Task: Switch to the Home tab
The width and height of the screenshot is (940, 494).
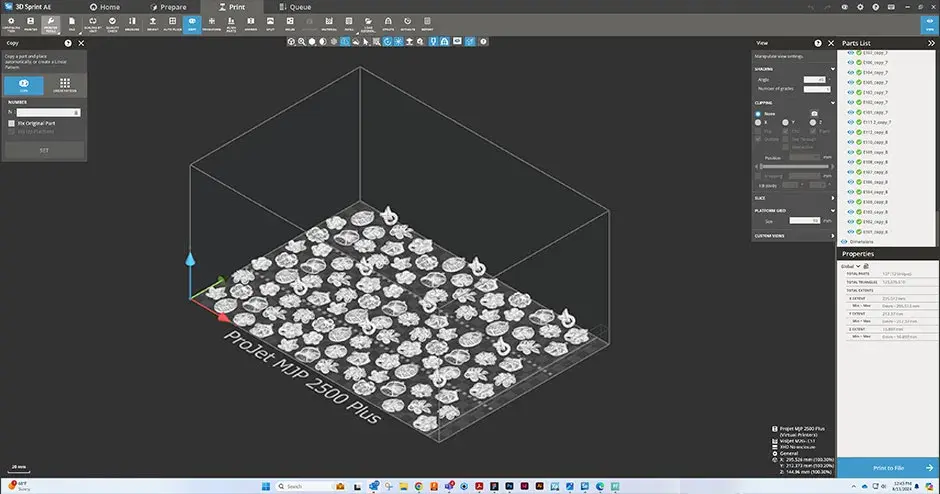Action: pyautogui.click(x=105, y=7)
